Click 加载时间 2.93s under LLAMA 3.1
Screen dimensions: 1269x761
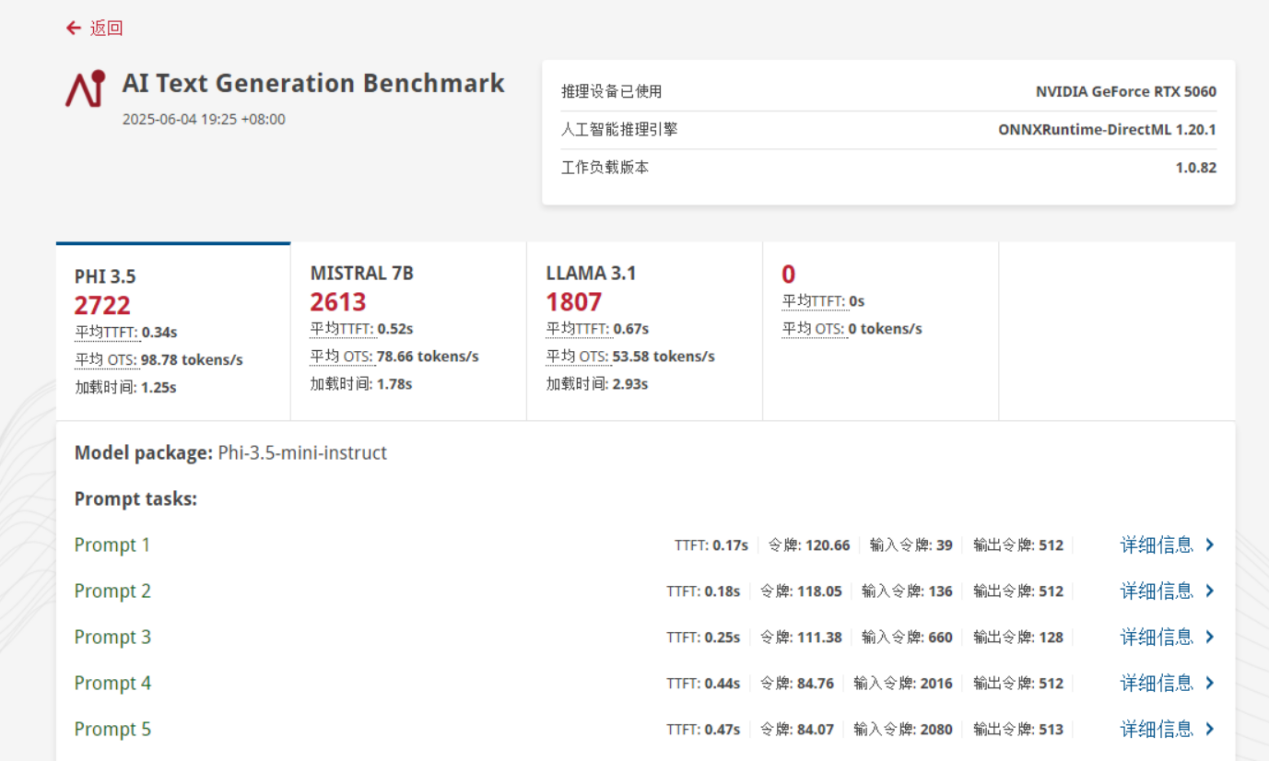598,383
